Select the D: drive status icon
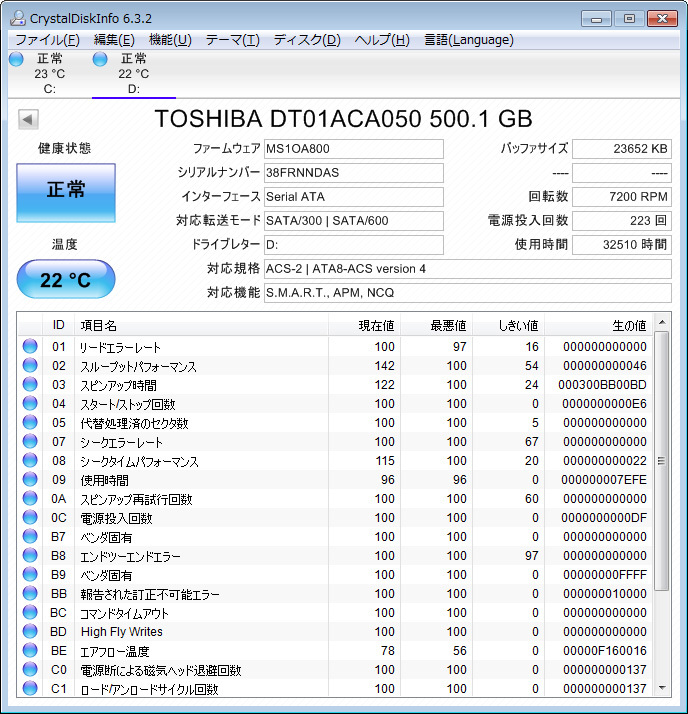The height and width of the screenshot is (714, 688). point(100,59)
